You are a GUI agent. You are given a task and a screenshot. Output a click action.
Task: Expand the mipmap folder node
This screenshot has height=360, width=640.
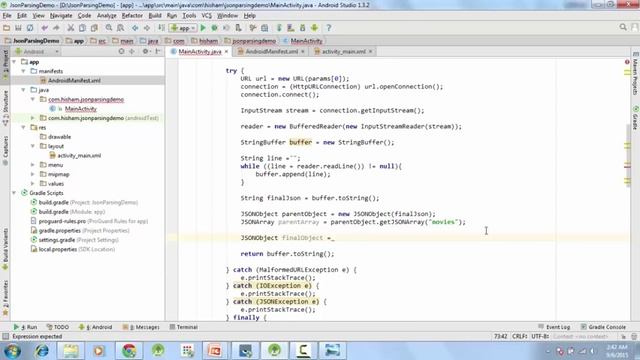click(33, 174)
